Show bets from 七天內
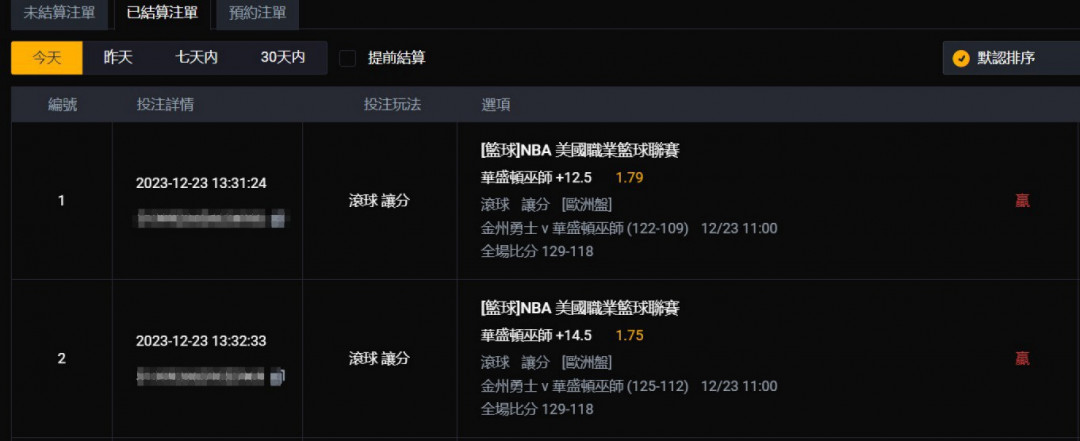1080x441 pixels. coord(196,58)
